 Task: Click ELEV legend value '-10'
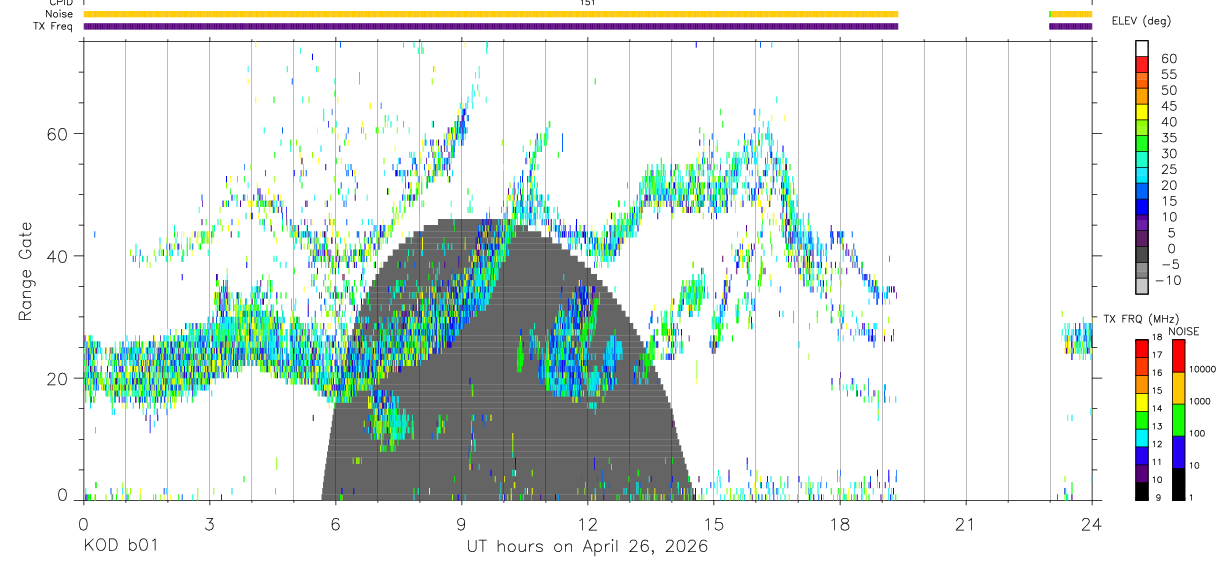point(1168,281)
